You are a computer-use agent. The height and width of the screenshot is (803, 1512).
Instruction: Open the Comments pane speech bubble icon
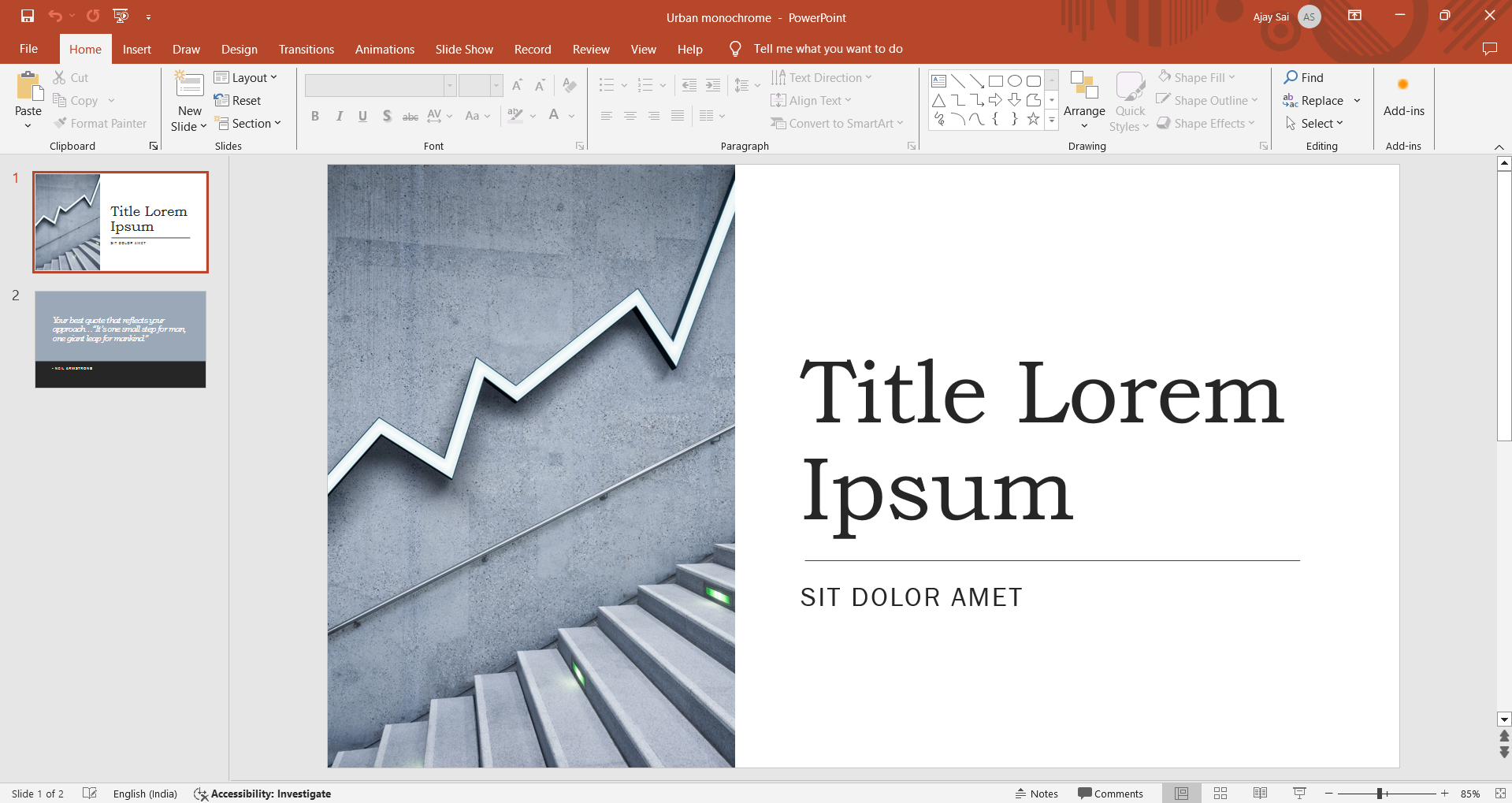1489,49
